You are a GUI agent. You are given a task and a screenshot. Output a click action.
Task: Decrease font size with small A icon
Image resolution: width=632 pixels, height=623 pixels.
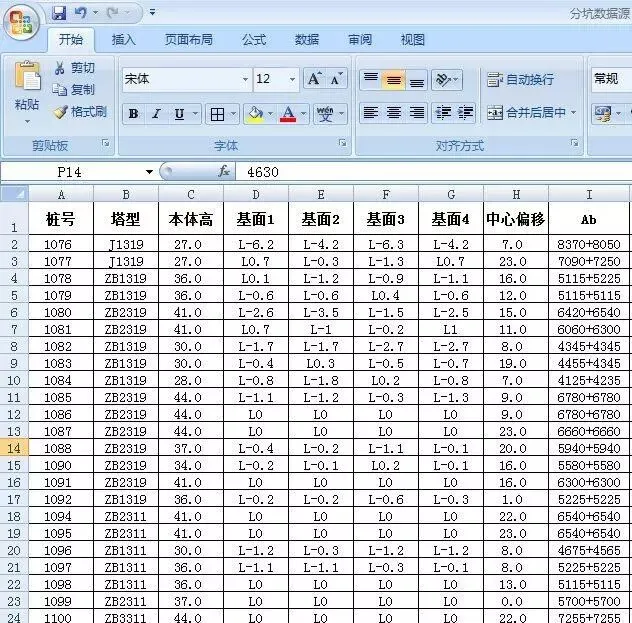pyautogui.click(x=336, y=79)
